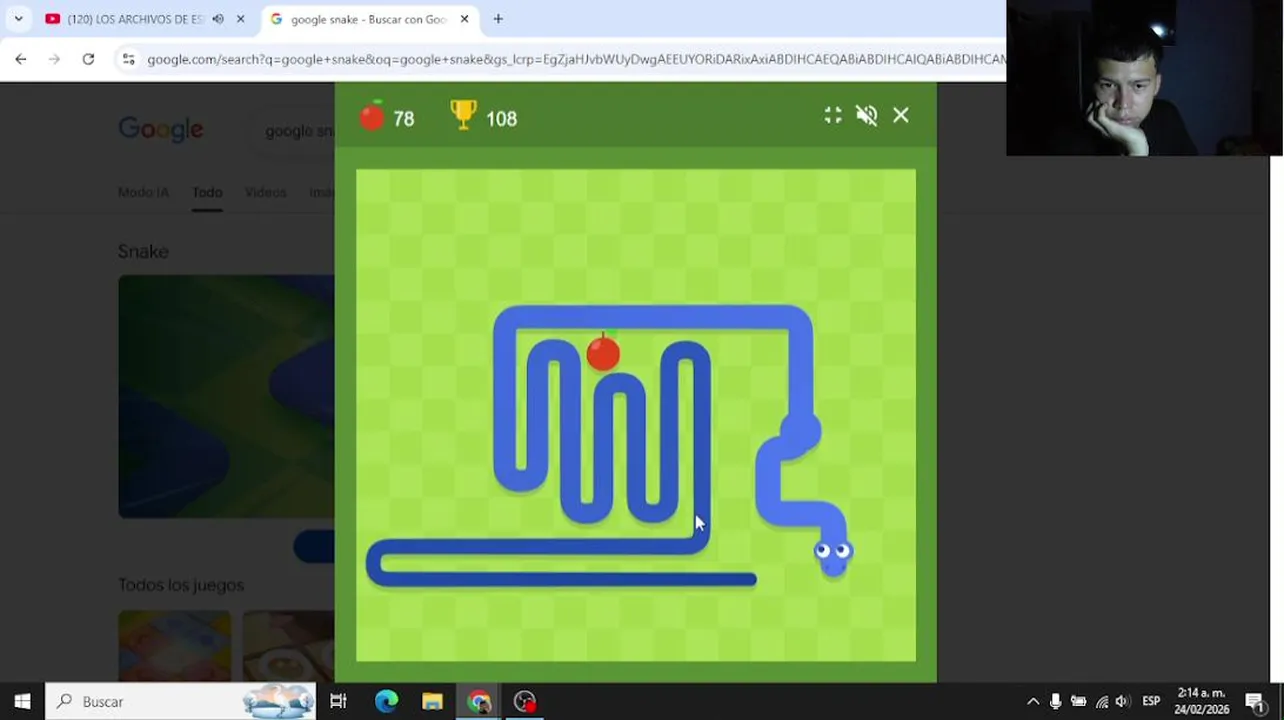Open Task View on the taskbar

(338, 701)
